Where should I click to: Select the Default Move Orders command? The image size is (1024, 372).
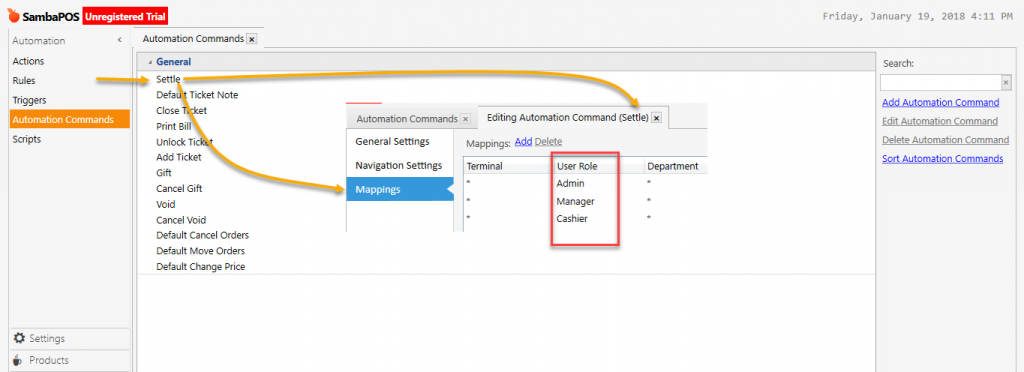tap(200, 251)
